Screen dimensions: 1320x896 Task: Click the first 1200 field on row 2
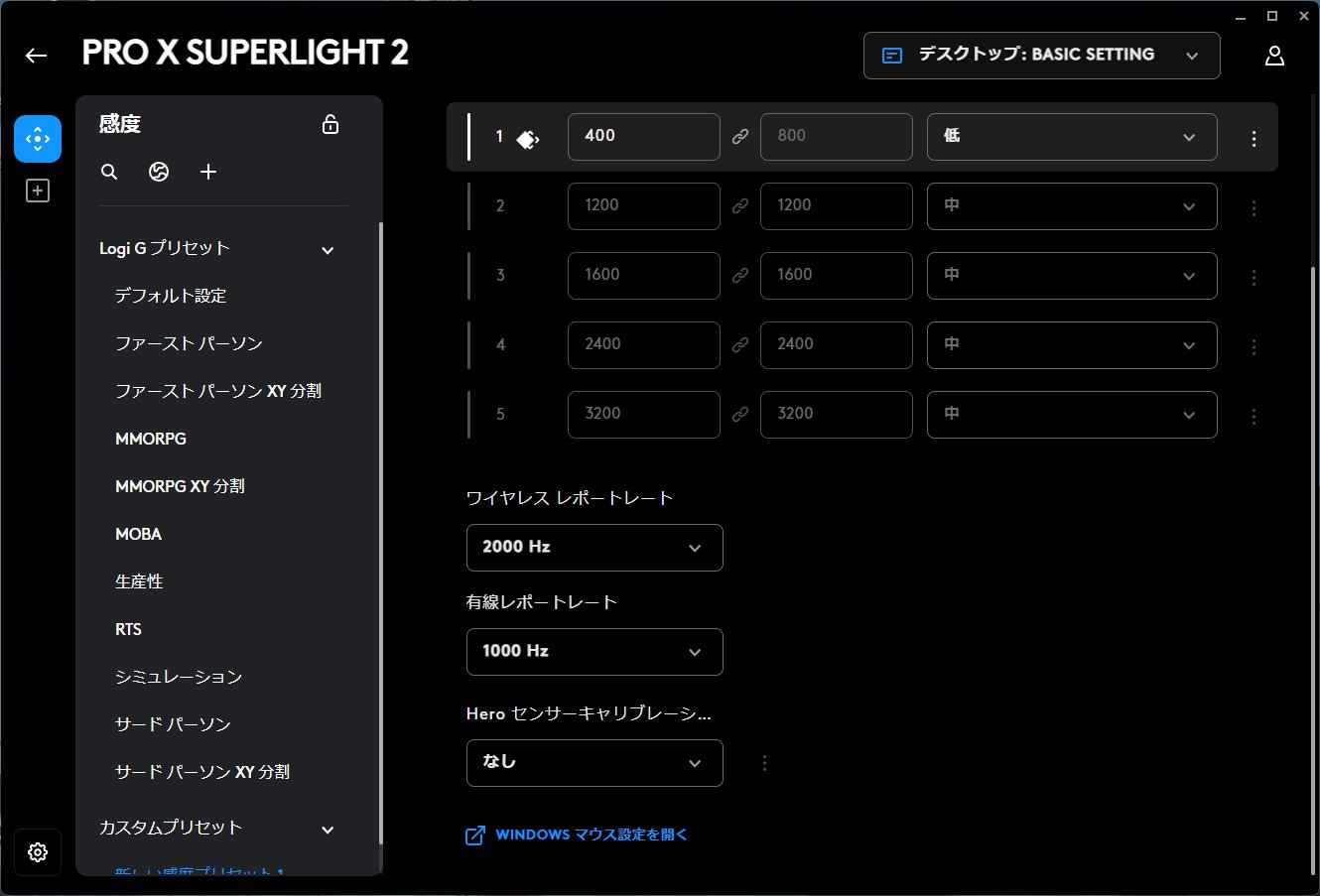click(644, 206)
